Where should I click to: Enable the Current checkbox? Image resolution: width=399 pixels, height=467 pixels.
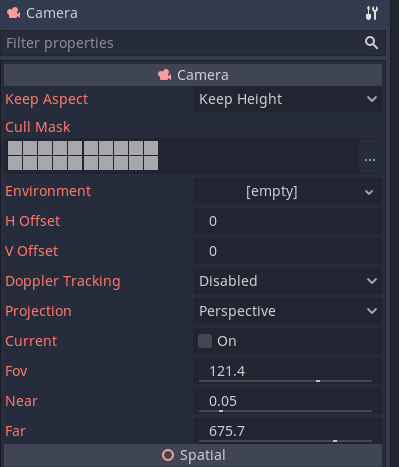pos(205,341)
